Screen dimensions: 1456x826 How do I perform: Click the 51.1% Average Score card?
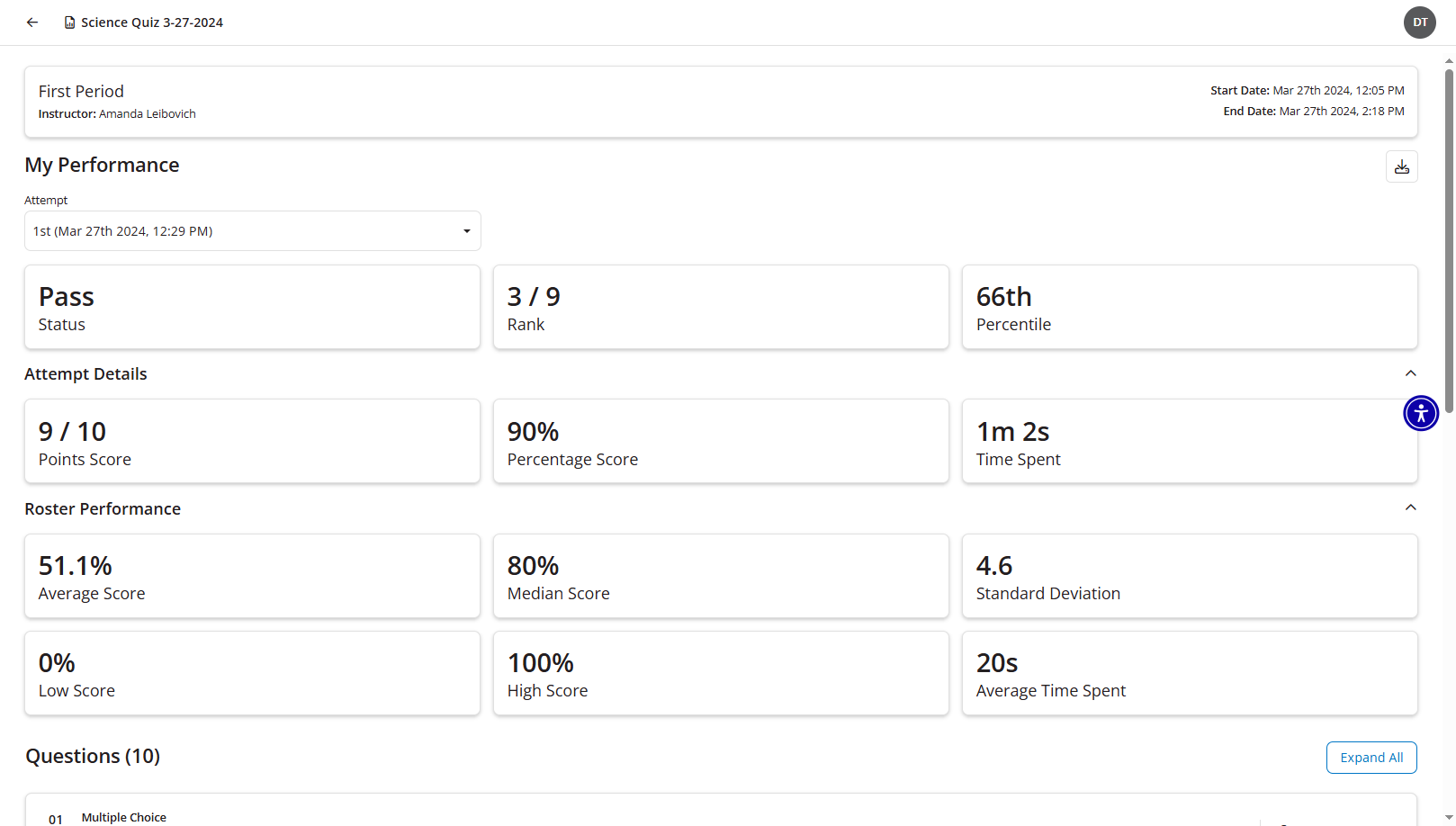coord(252,576)
